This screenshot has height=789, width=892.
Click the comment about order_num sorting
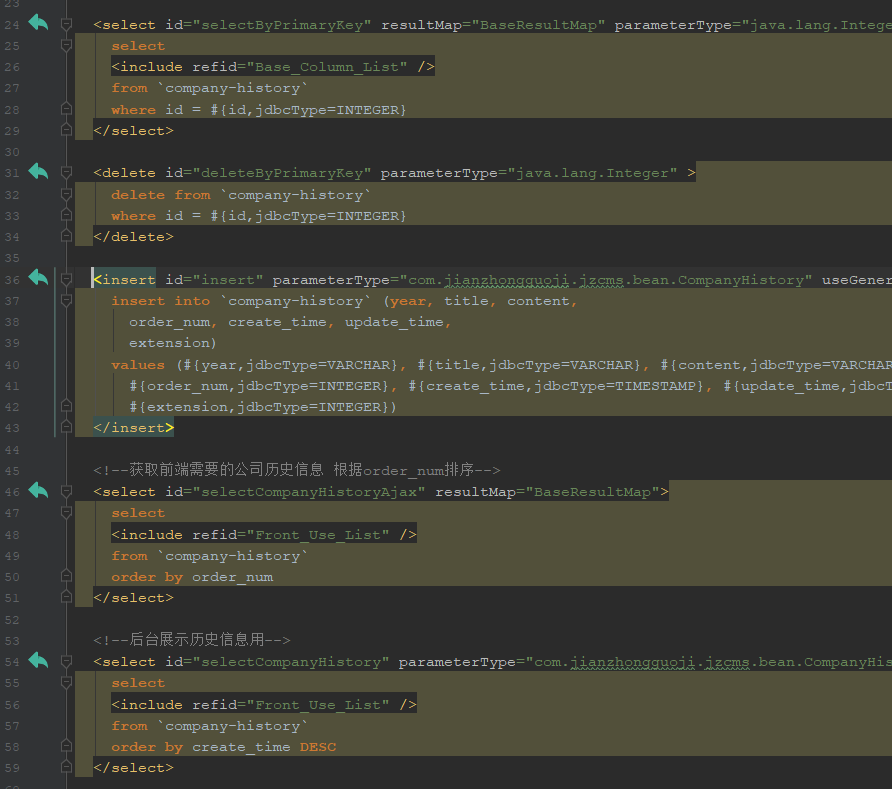pyautogui.click(x=297, y=470)
